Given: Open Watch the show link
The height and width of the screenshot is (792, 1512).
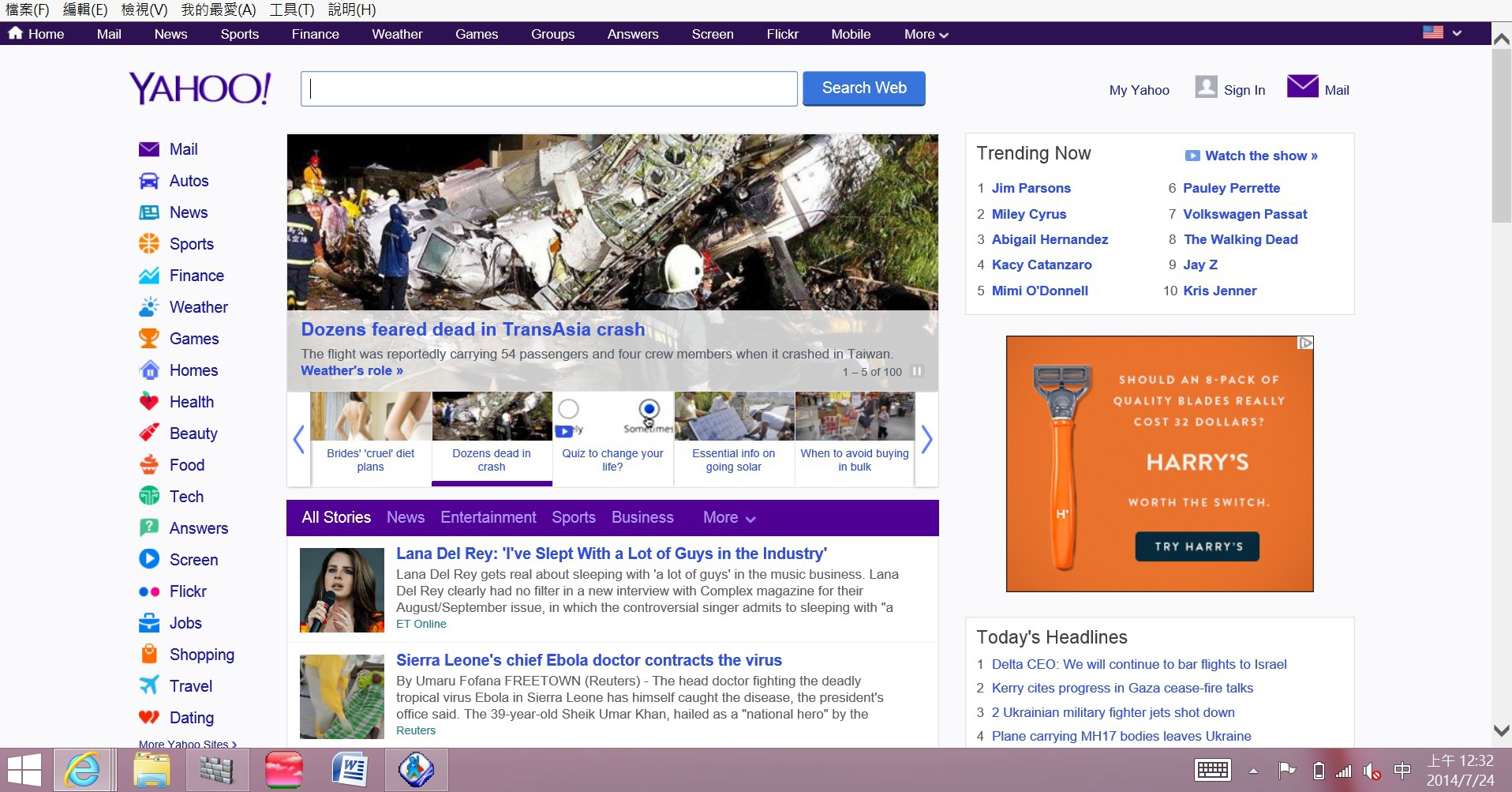Looking at the screenshot, I should pos(1252,156).
